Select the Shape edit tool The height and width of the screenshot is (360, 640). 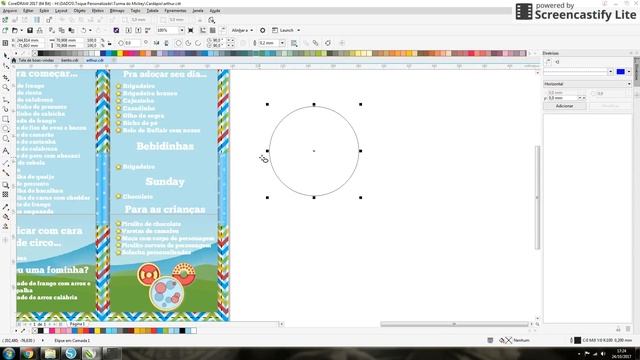6,66
